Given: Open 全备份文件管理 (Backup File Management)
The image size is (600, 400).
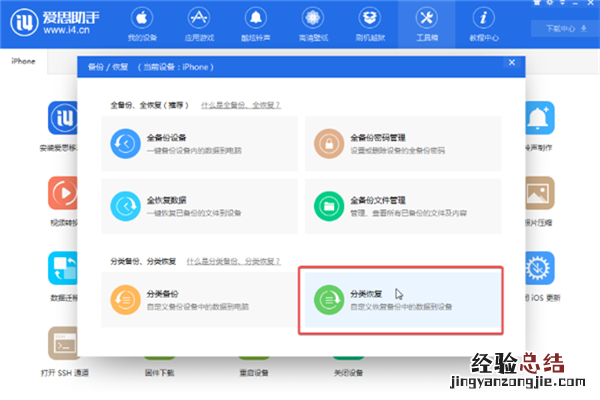Looking at the screenshot, I should click(x=410, y=206).
